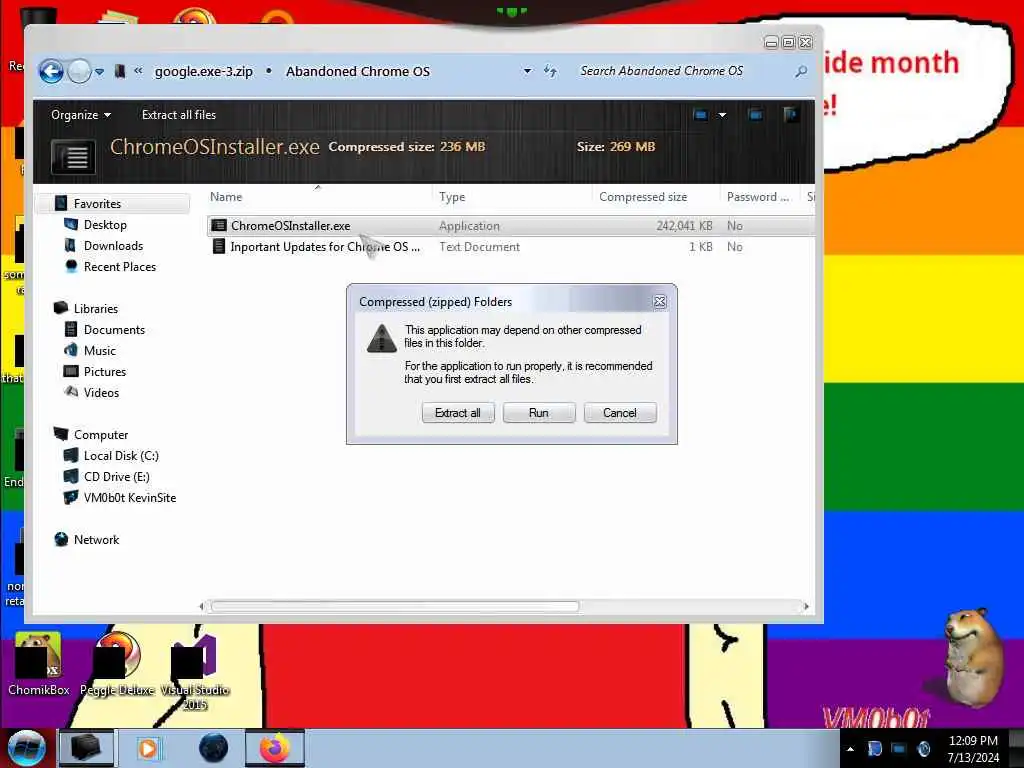Click the text document file icon

pos(219,247)
